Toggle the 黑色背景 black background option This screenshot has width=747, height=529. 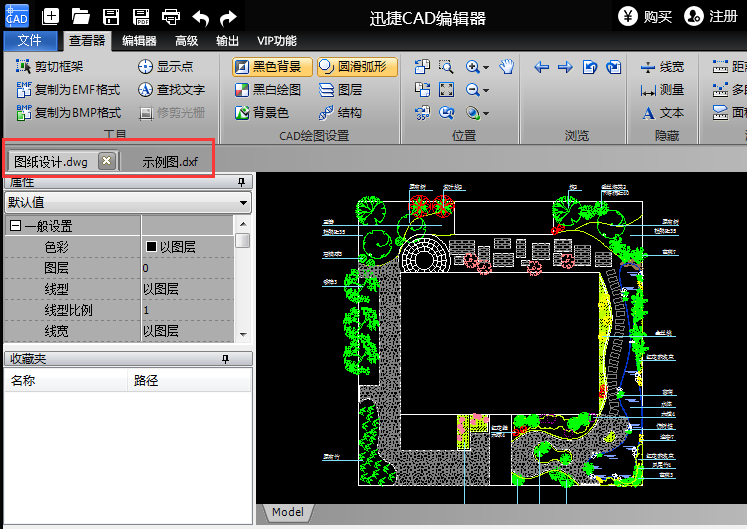tap(266, 67)
